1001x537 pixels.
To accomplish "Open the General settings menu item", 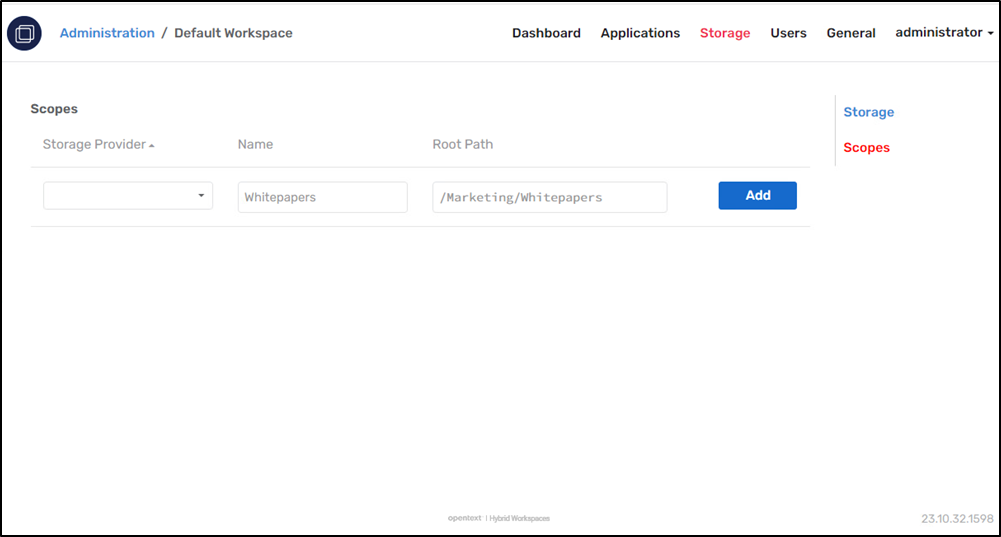I will [851, 33].
